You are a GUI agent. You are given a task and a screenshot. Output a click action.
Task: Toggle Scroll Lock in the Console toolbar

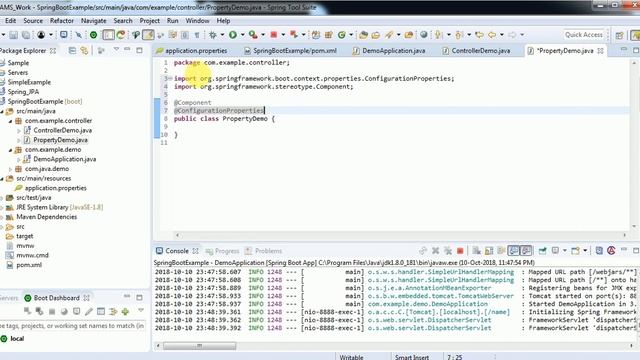click(x=489, y=251)
